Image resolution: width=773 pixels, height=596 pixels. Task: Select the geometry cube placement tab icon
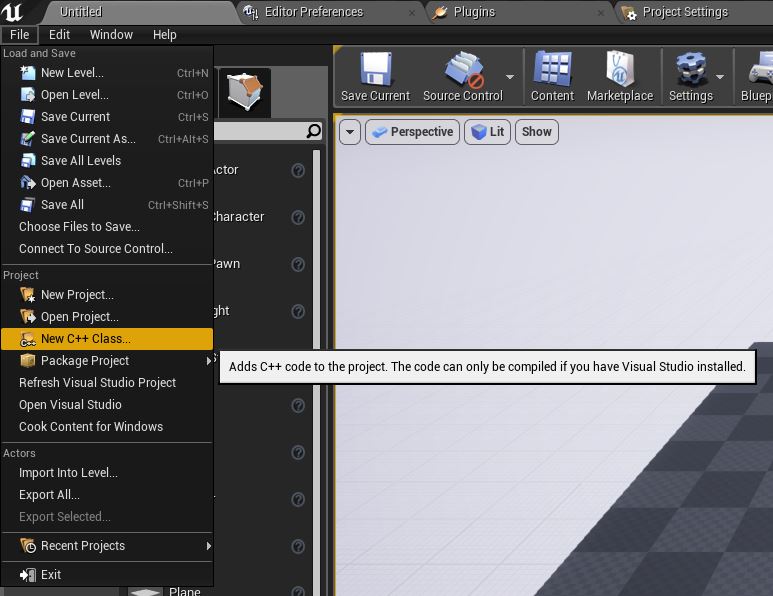245,92
